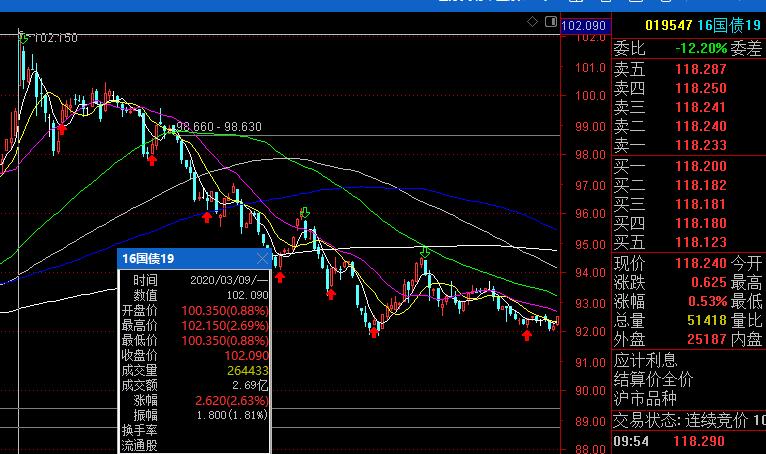Select the 卖一 ask row at 118.233
Viewport: 766px width, 454px height.
686,145
